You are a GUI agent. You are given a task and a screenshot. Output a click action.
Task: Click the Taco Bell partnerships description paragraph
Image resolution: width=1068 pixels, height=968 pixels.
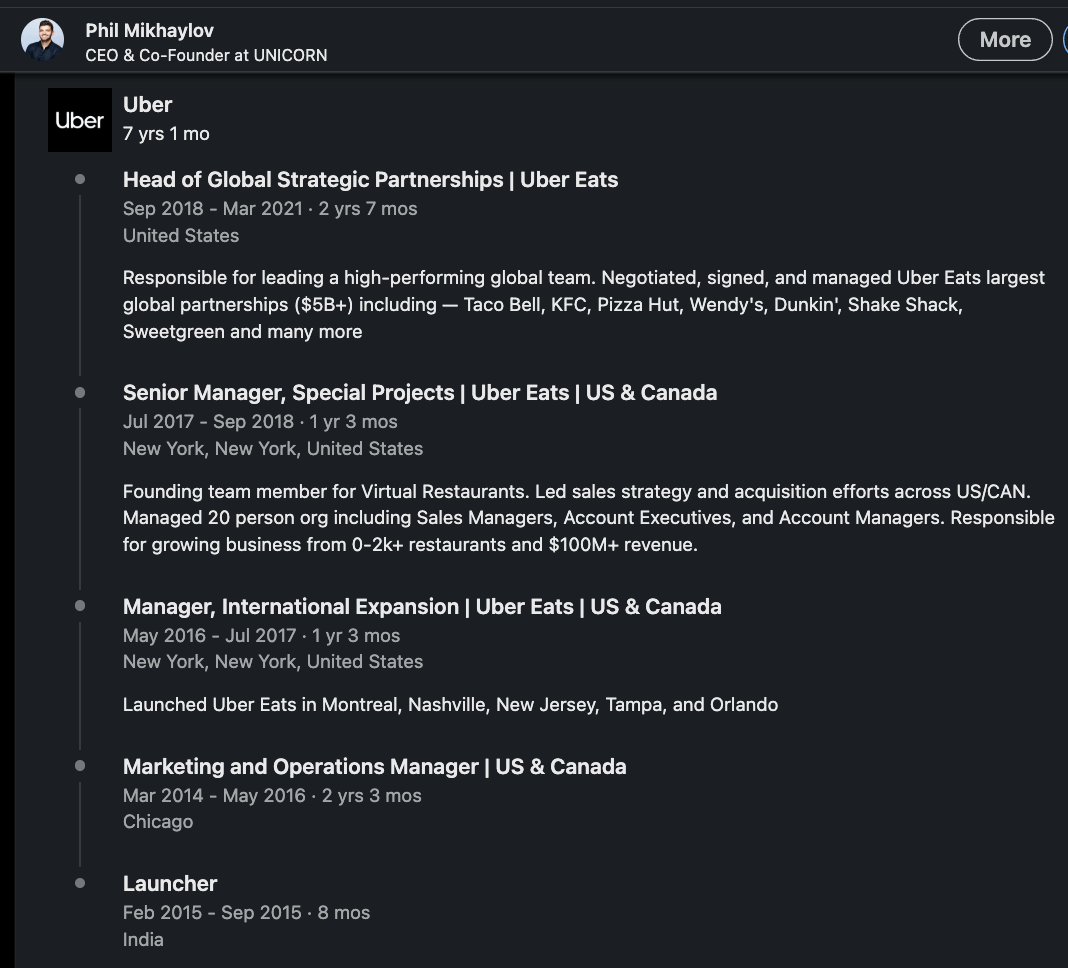[x=583, y=304]
